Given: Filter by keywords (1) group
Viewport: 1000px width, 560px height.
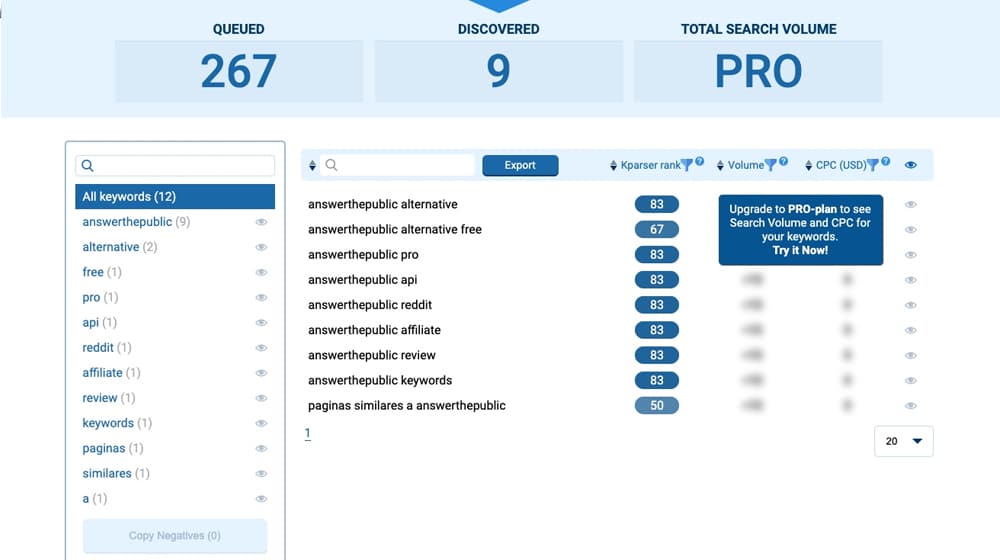Looking at the screenshot, I should (117, 423).
